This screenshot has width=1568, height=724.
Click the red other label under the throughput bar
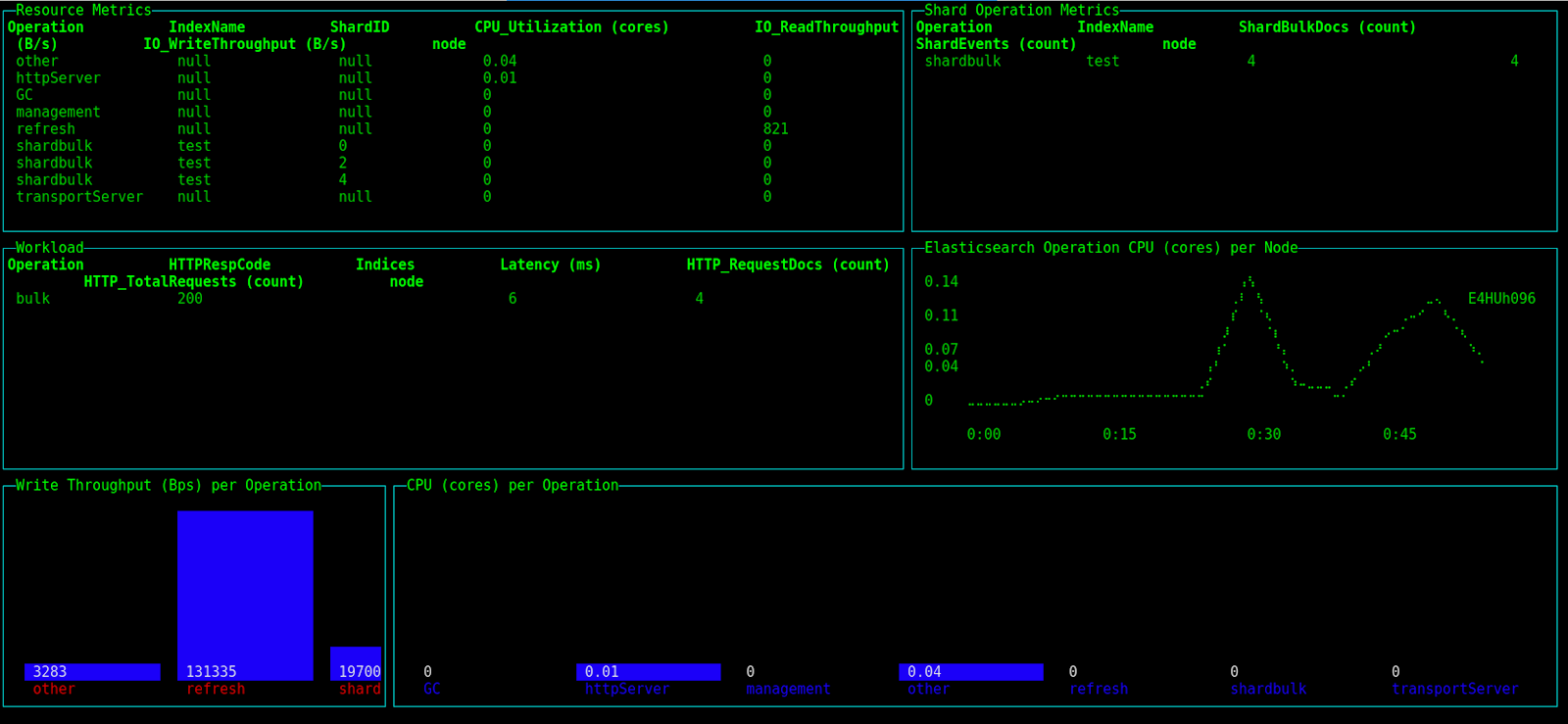point(54,690)
